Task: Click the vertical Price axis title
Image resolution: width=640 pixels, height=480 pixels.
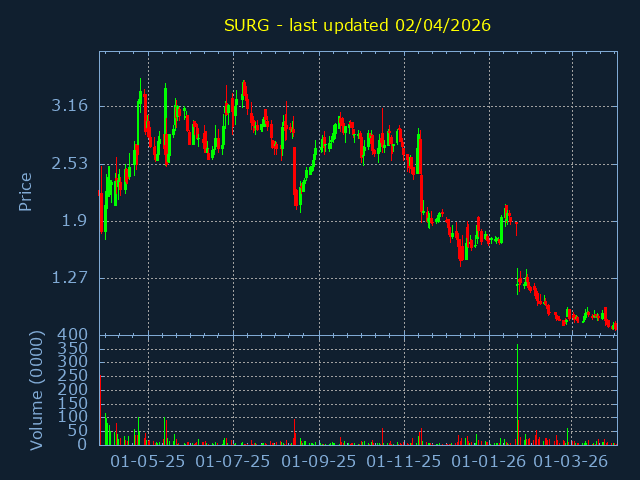Action: coord(25,192)
